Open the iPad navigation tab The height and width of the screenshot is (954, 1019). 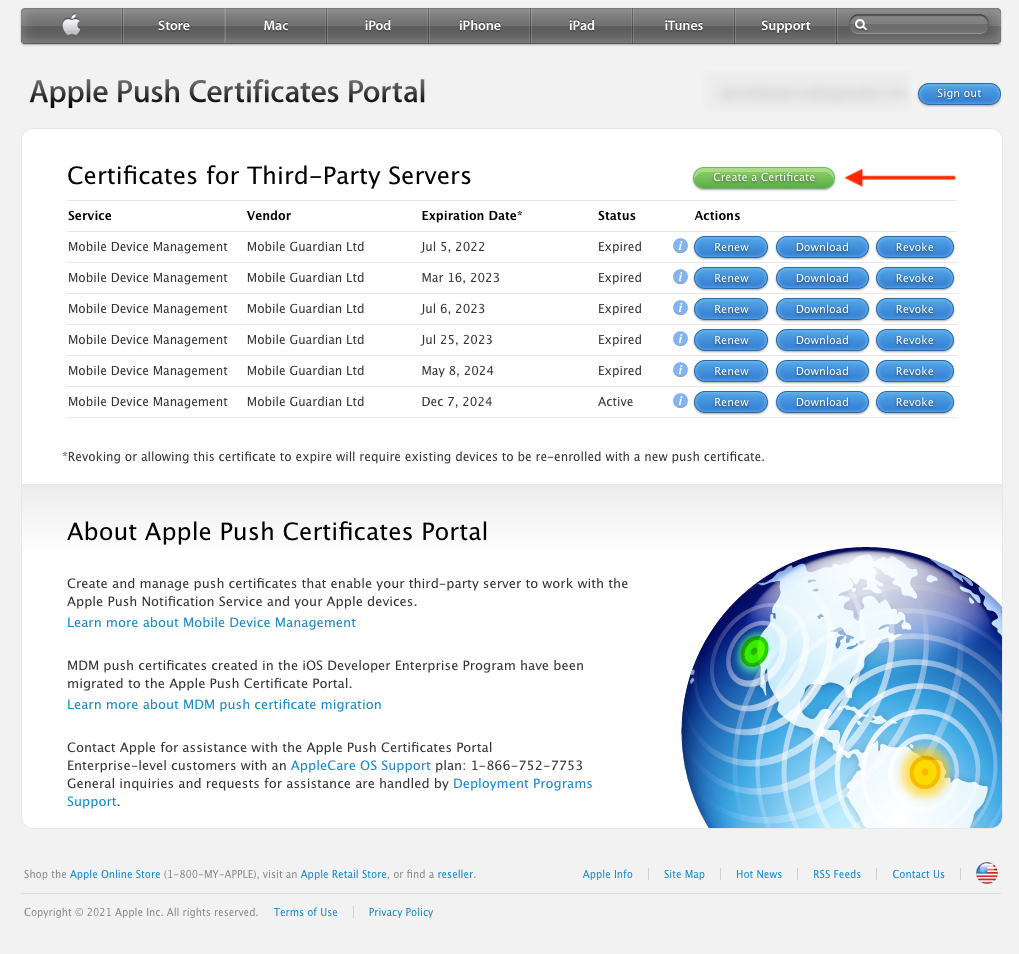(x=582, y=25)
